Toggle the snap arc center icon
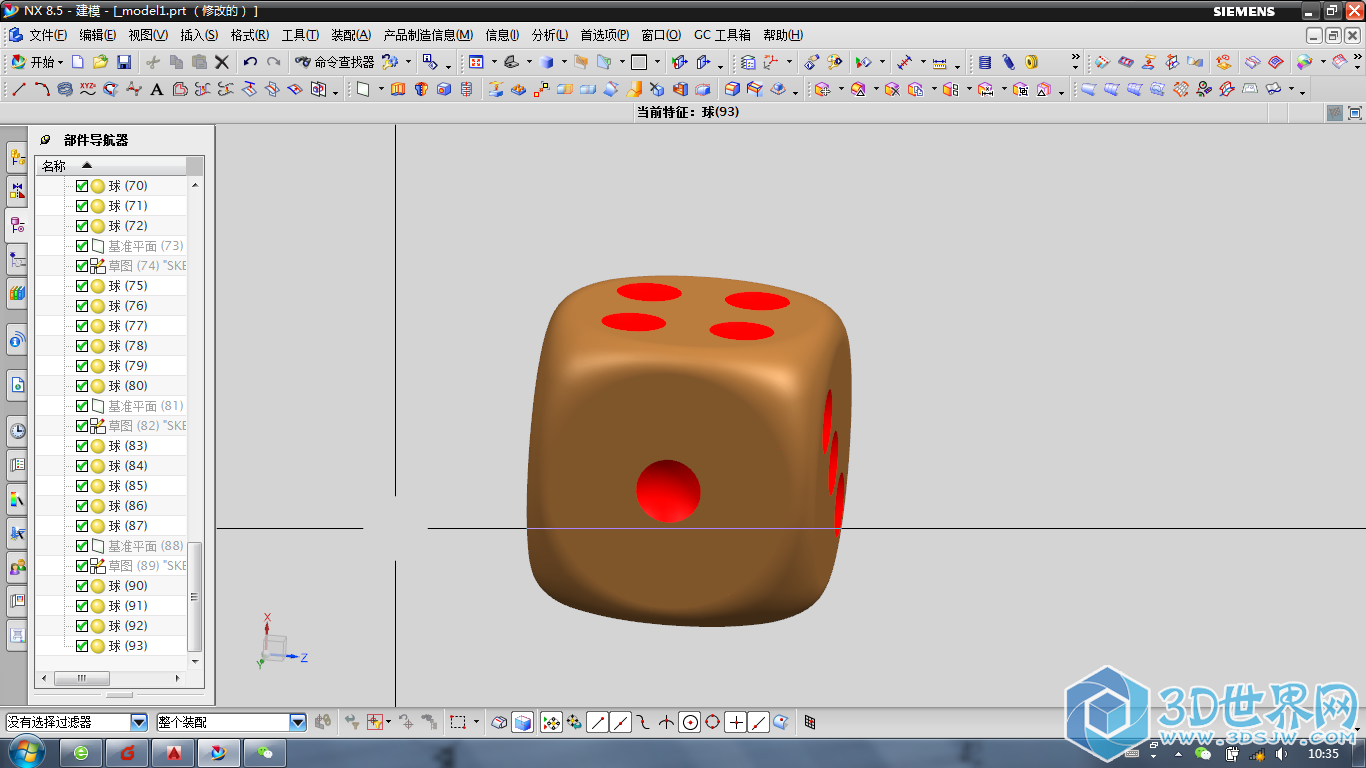Viewport: 1366px width, 768px height. (x=689, y=722)
